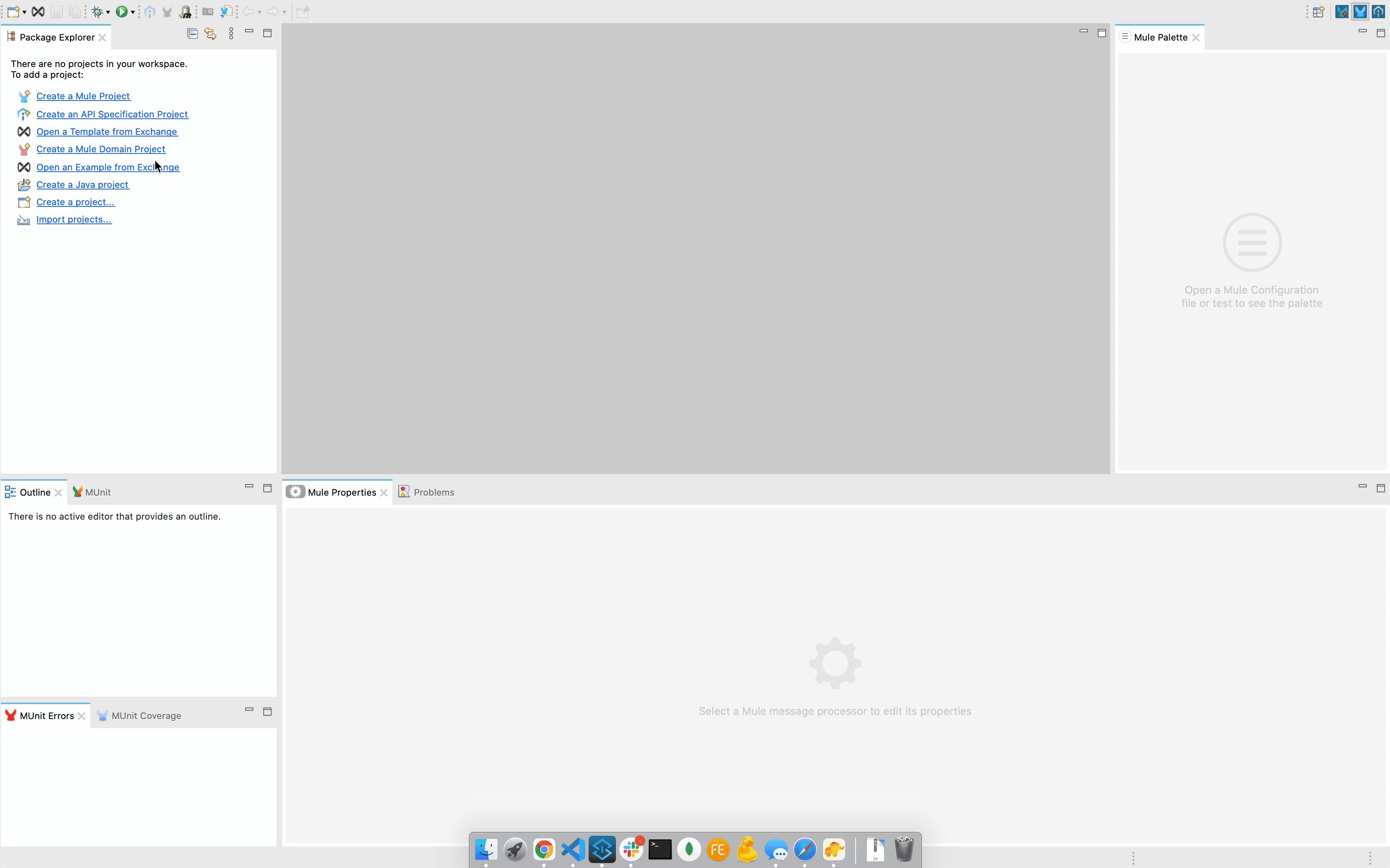Open Google Chrome from the dock
This screenshot has width=1390, height=868.
coord(544,849)
